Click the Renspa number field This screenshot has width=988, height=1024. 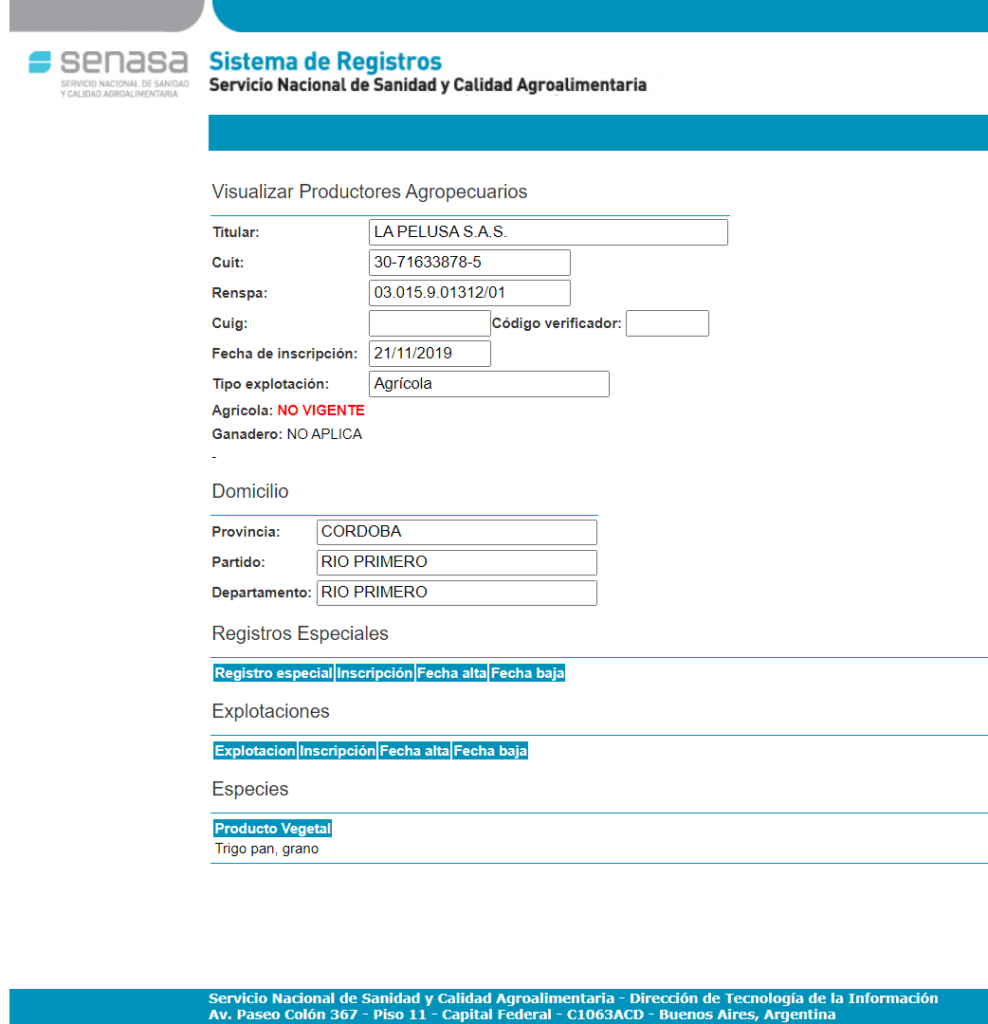(469, 293)
